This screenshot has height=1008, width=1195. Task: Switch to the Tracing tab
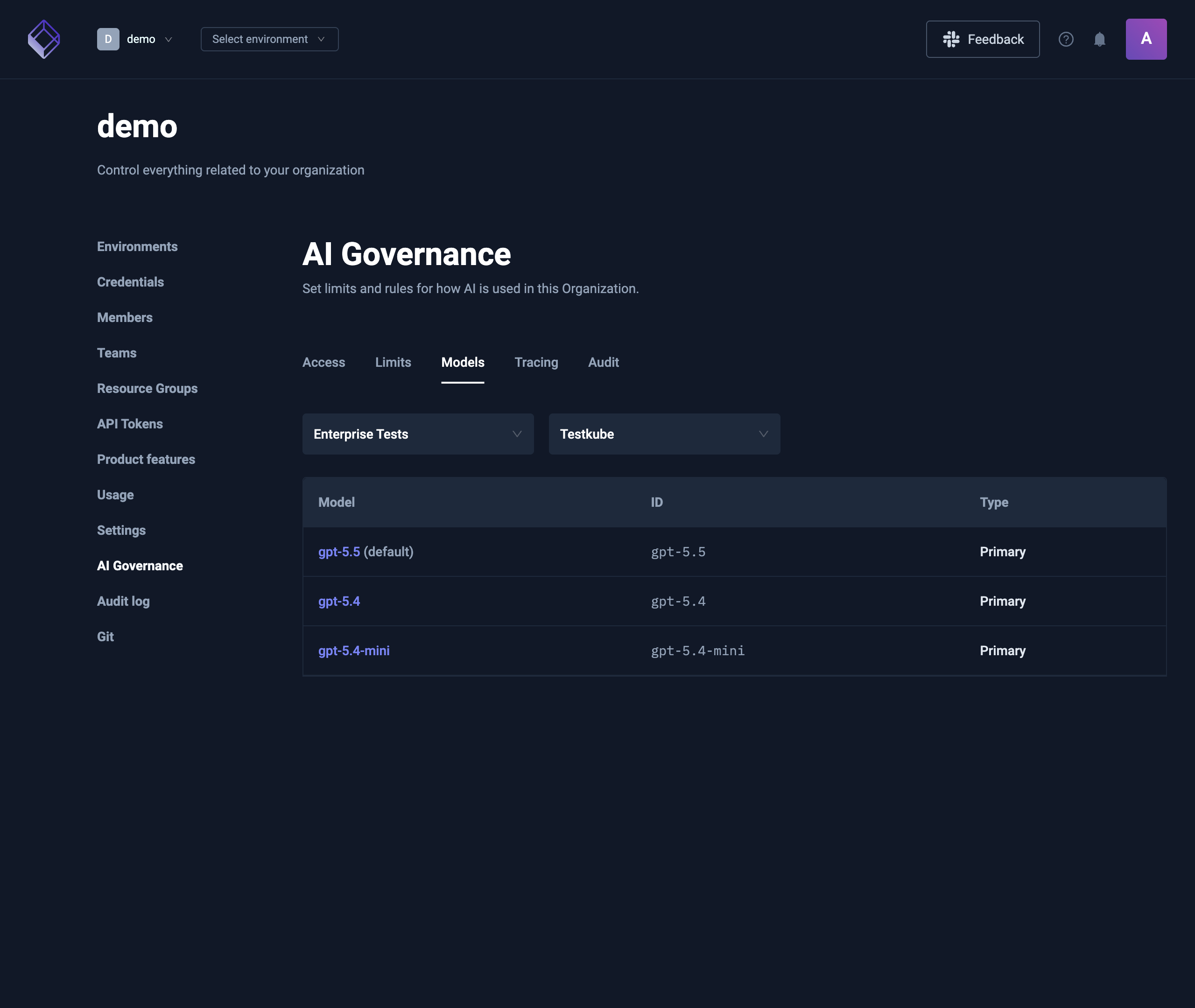pyautogui.click(x=536, y=362)
